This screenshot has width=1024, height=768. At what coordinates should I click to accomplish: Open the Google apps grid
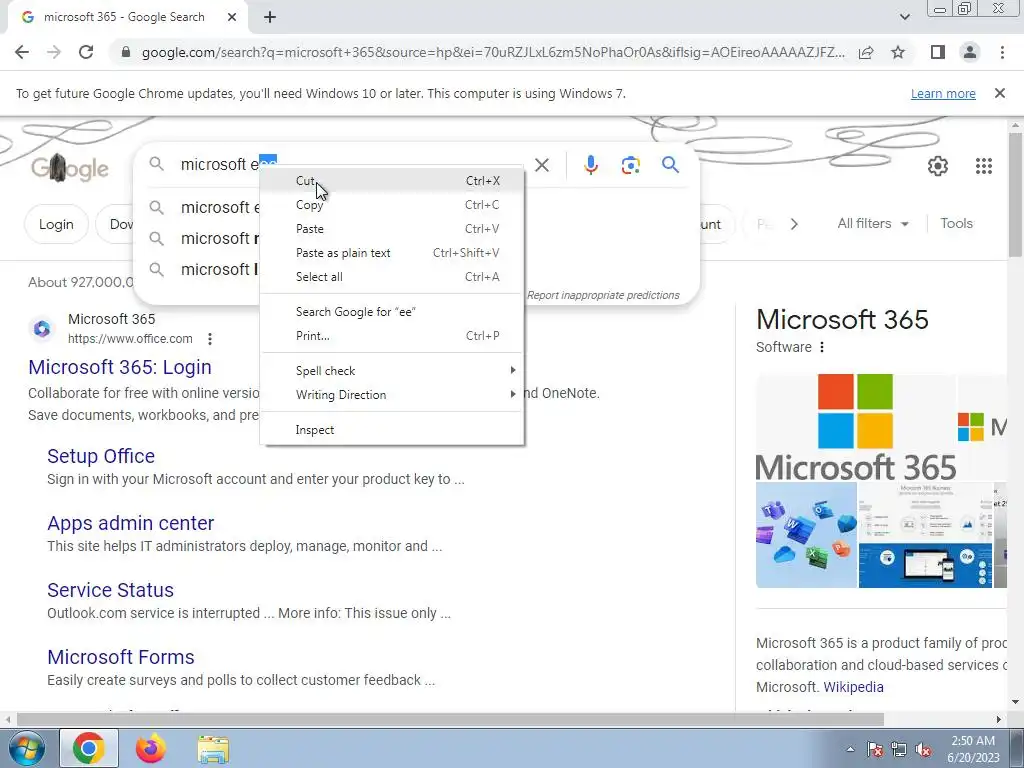[x=984, y=166]
